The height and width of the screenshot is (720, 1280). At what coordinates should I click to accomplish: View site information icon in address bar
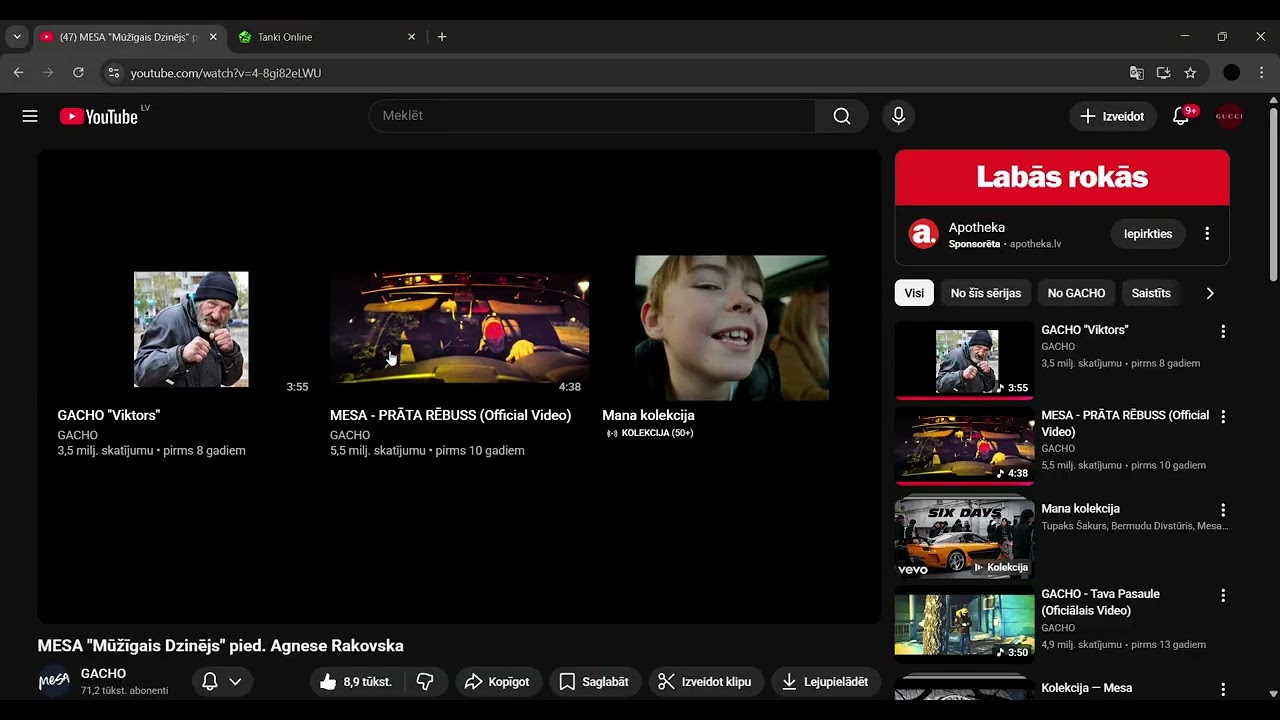[x=113, y=73]
